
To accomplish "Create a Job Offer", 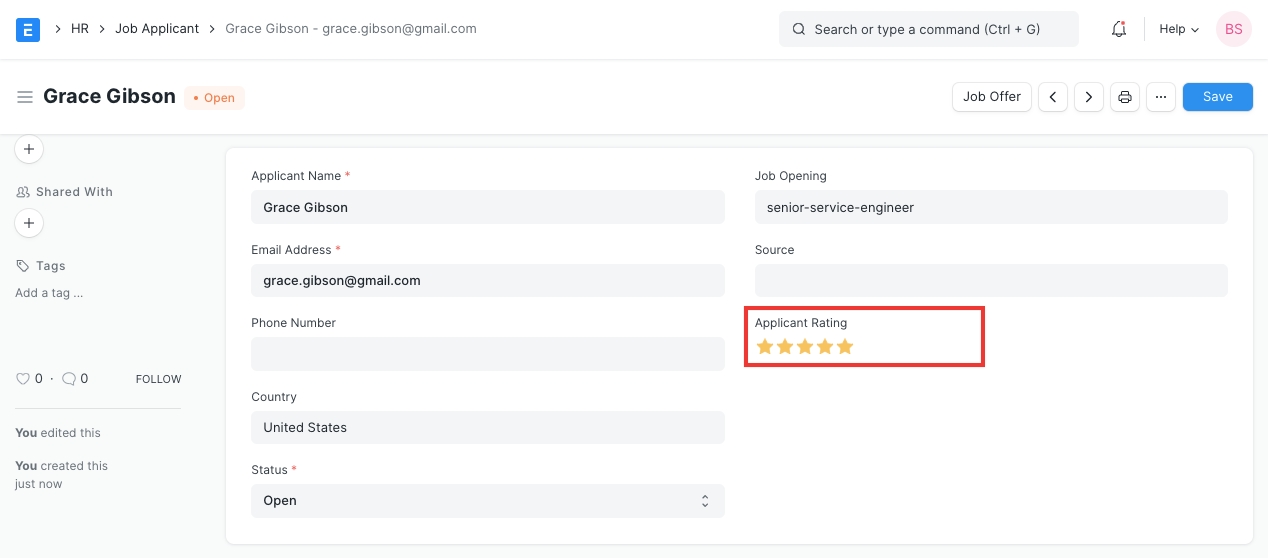I will (x=991, y=97).
